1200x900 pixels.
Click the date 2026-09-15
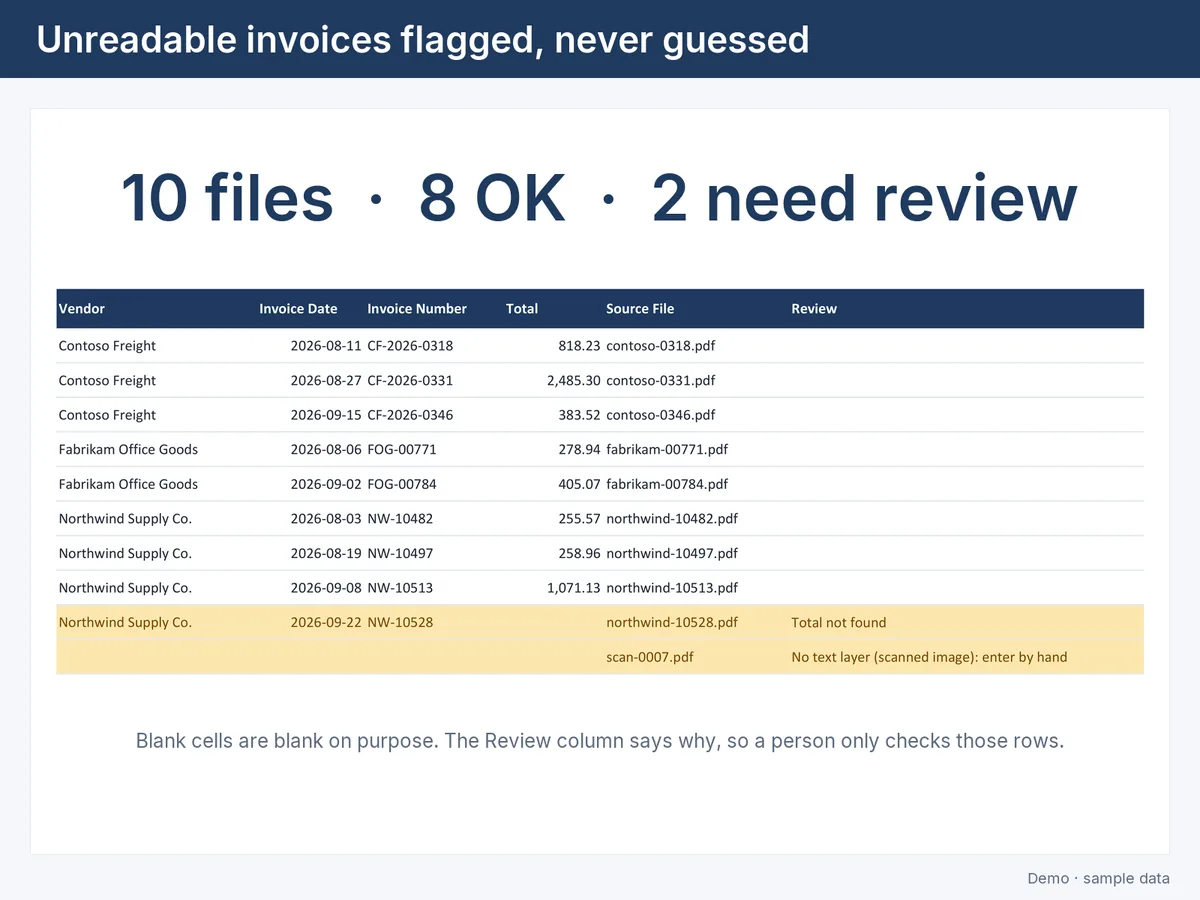(326, 415)
